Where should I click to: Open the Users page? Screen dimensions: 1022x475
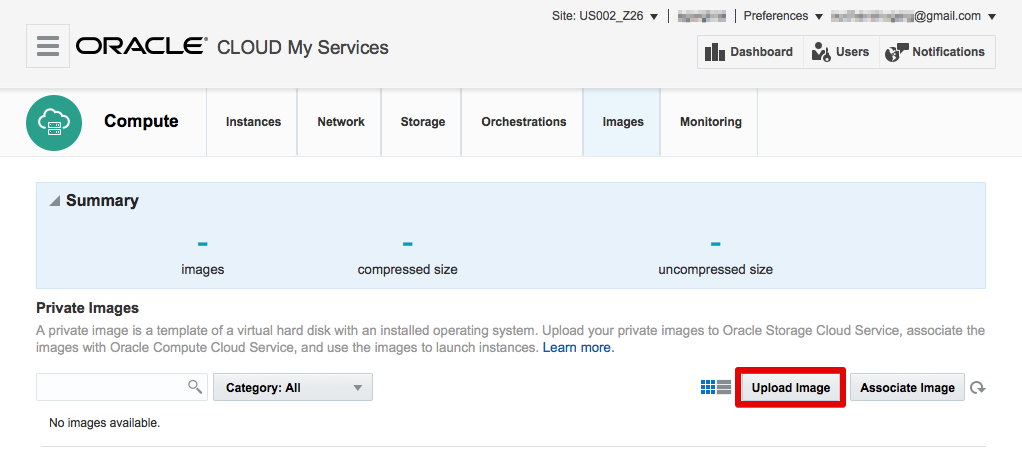click(x=840, y=52)
